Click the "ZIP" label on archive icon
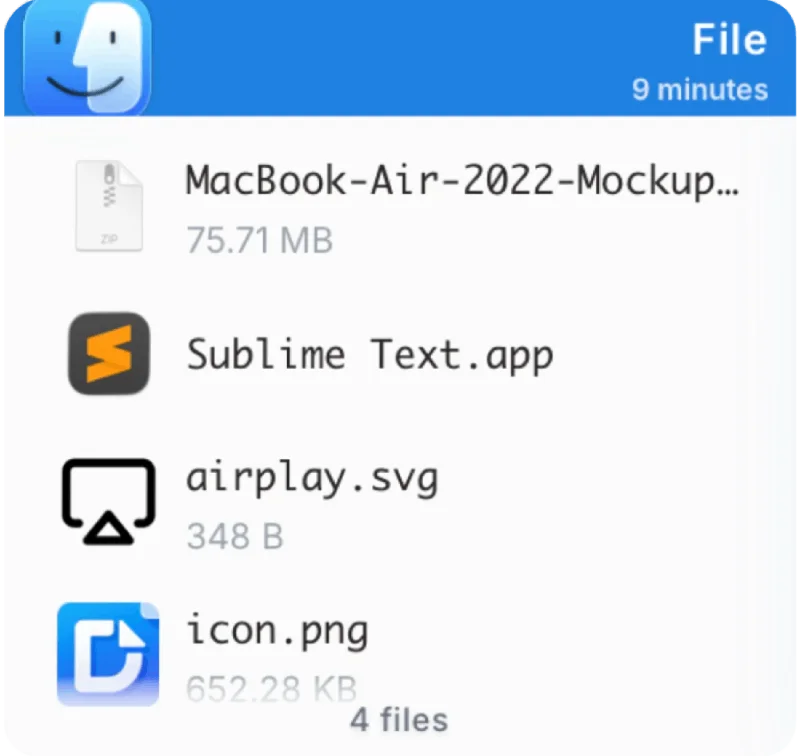Image resolution: width=800 pixels, height=756 pixels. tap(109, 239)
